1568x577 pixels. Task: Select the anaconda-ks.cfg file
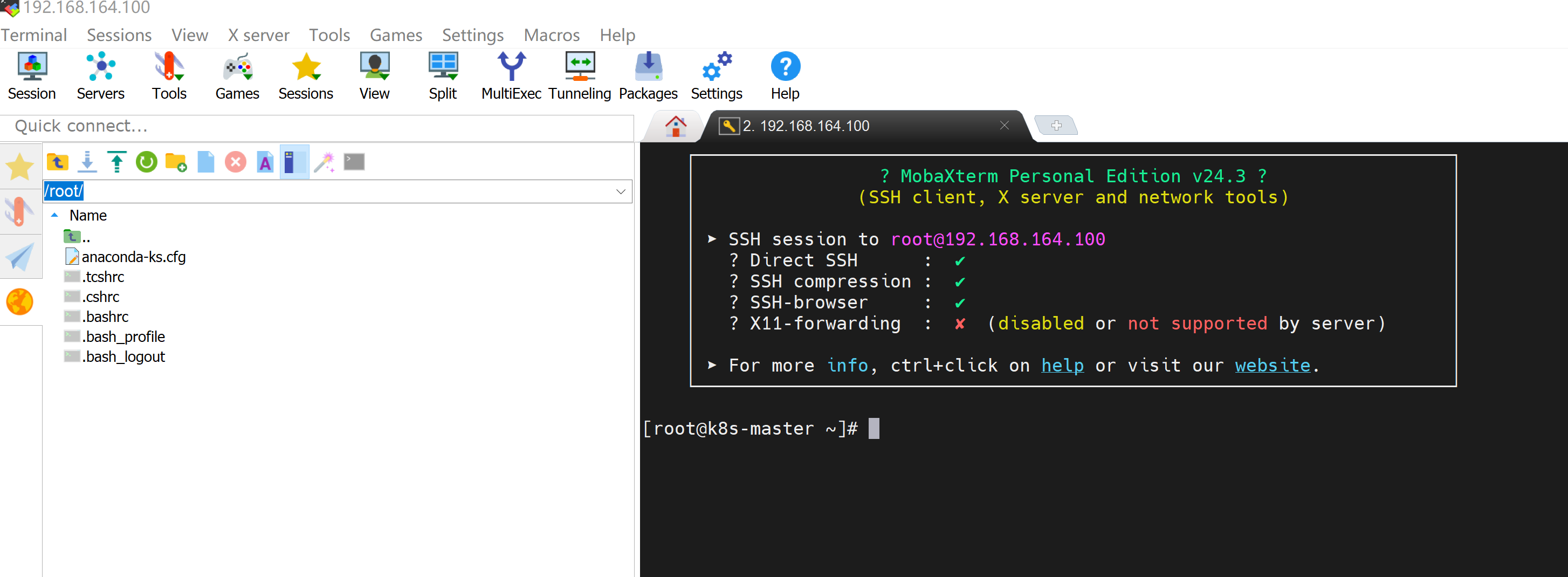click(x=126, y=257)
